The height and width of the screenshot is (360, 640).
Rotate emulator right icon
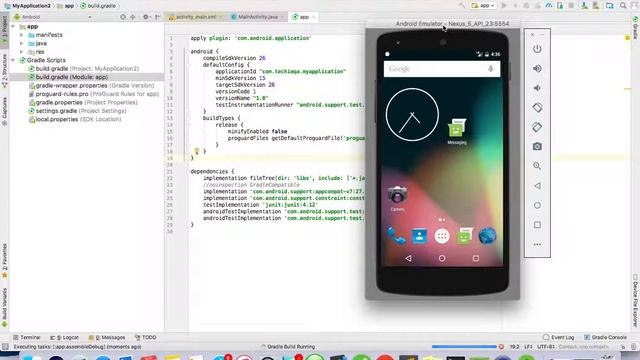click(x=537, y=127)
